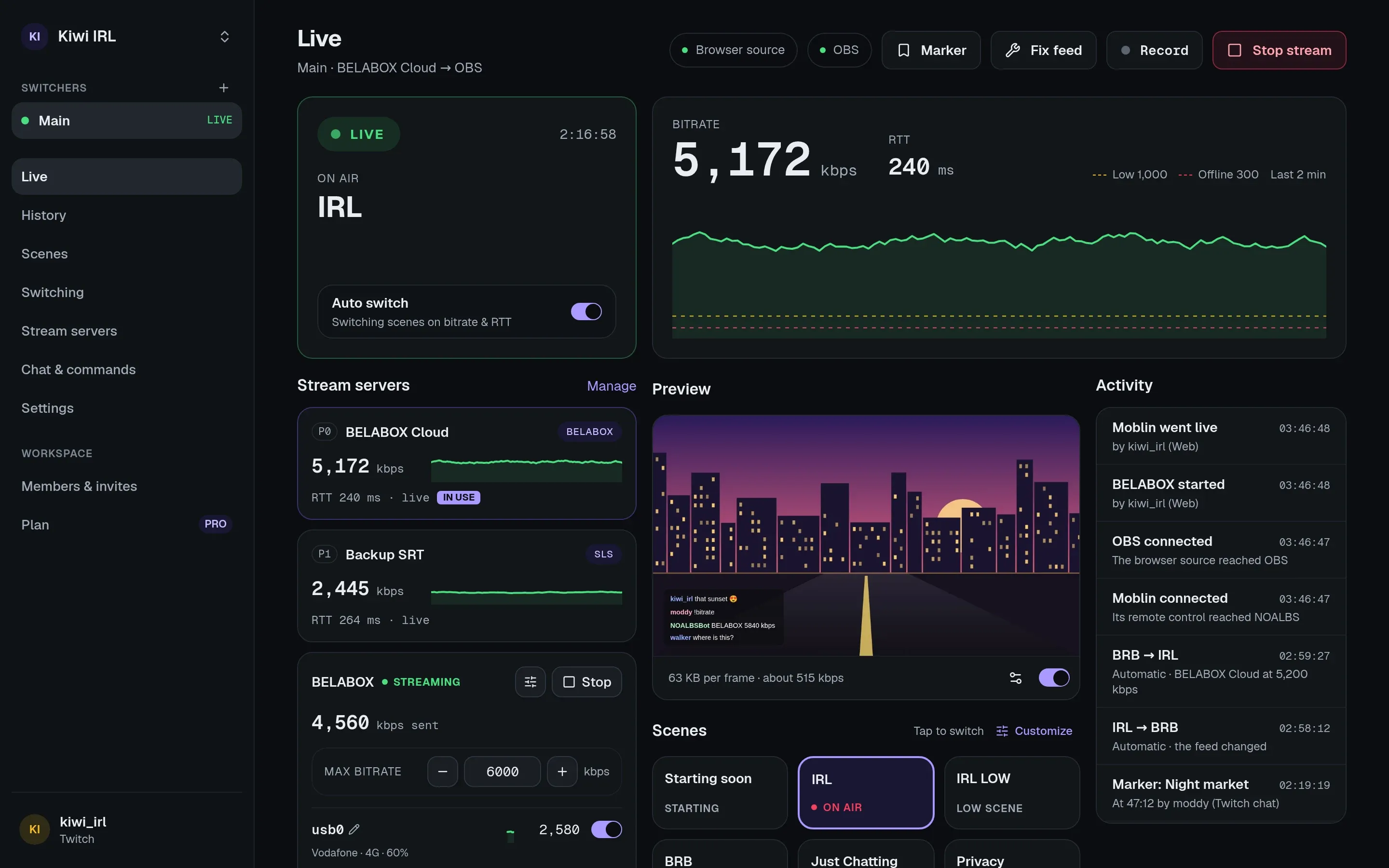Switch to the Starting soon scene
Image resolution: width=1389 pixels, height=868 pixels.
click(x=720, y=793)
